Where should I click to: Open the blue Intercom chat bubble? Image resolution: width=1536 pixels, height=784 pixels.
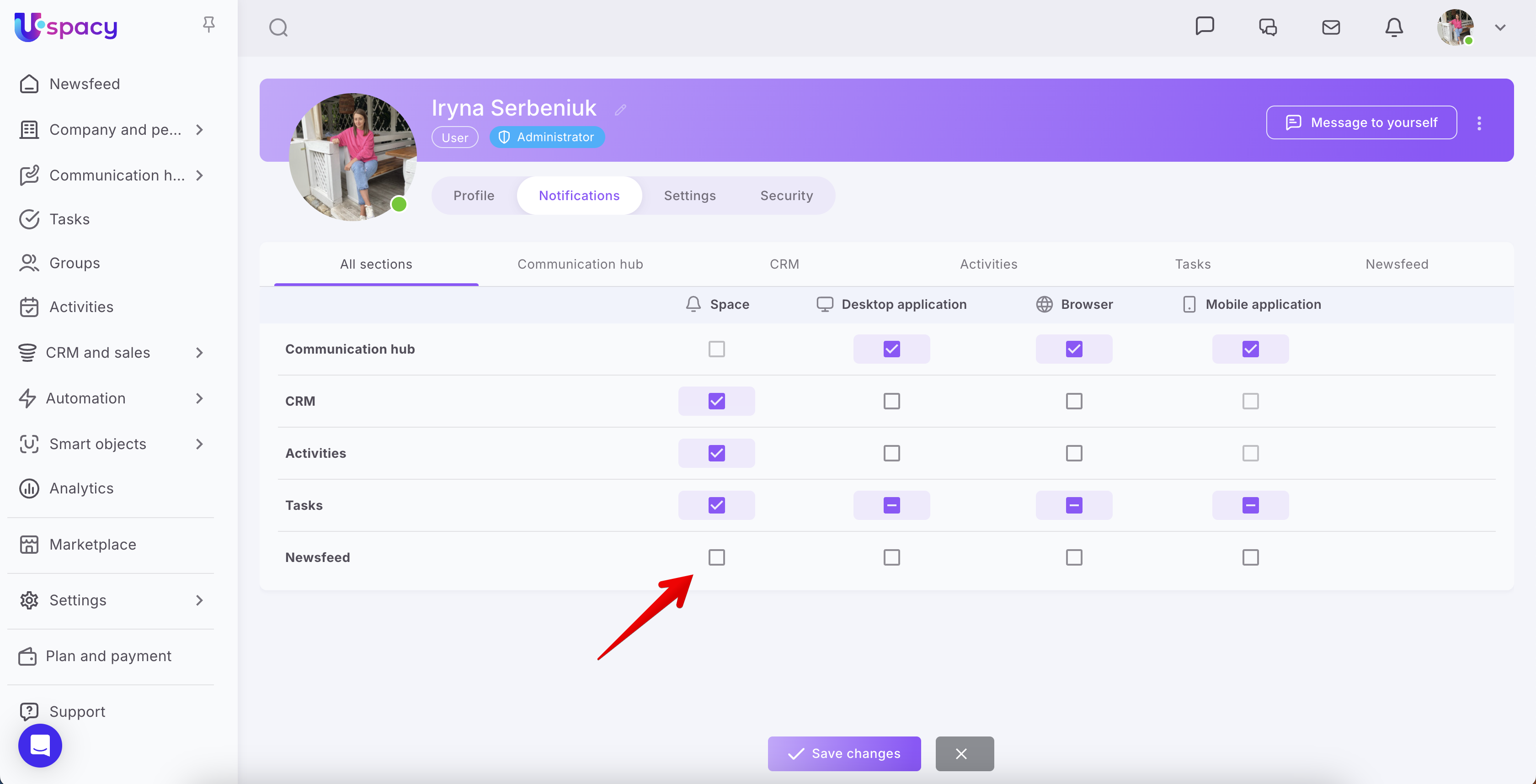coord(40,745)
